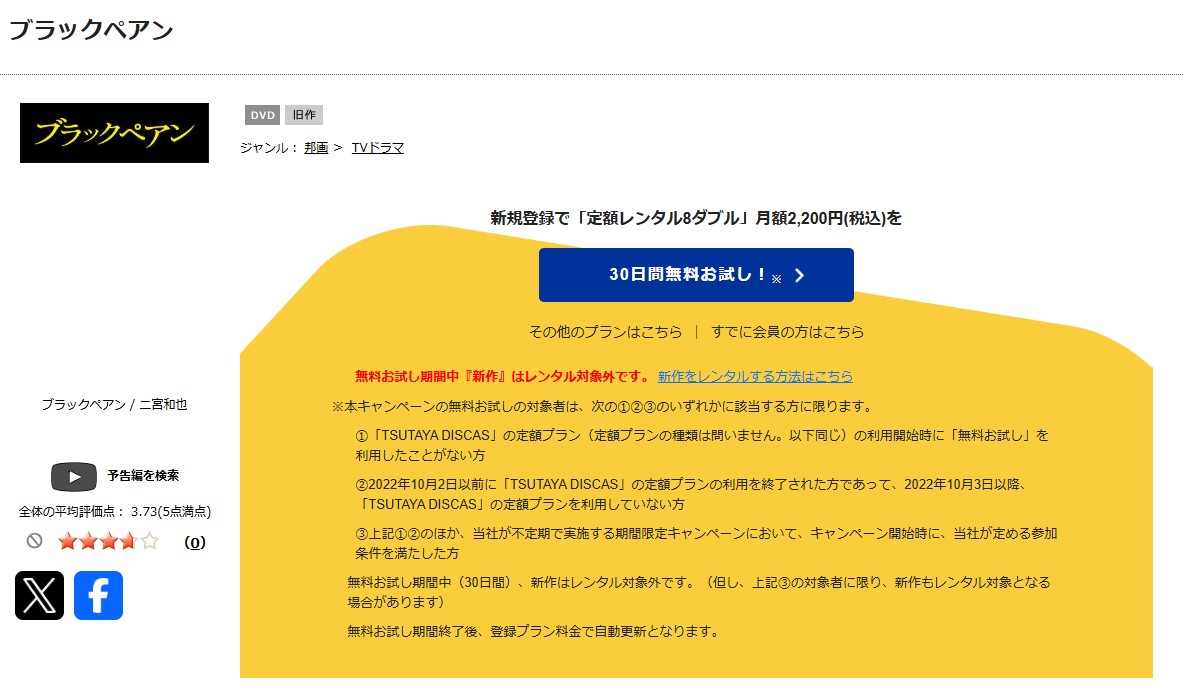
Task: Click the line 無料お試し期間終了後、登録プラン料金で自動更新
Action: click(x=533, y=632)
